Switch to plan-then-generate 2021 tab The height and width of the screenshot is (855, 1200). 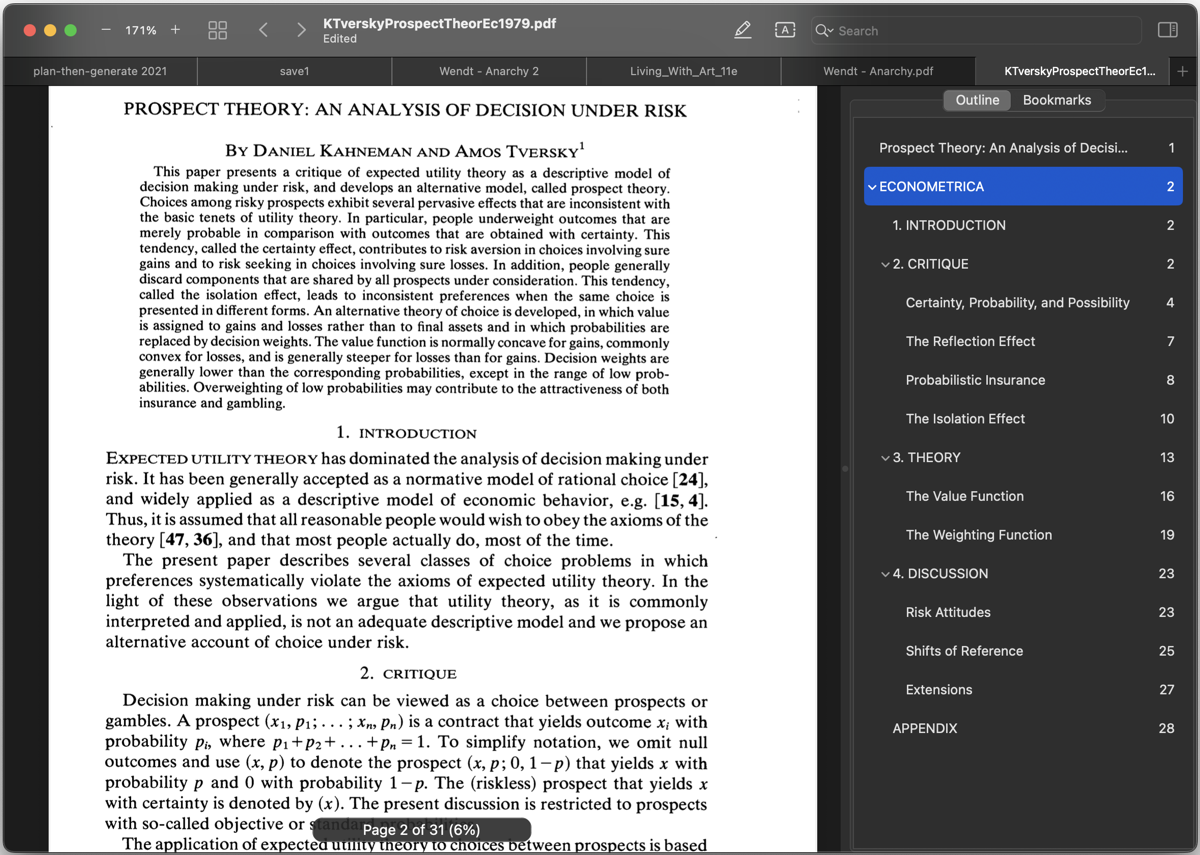pyautogui.click(x=100, y=71)
